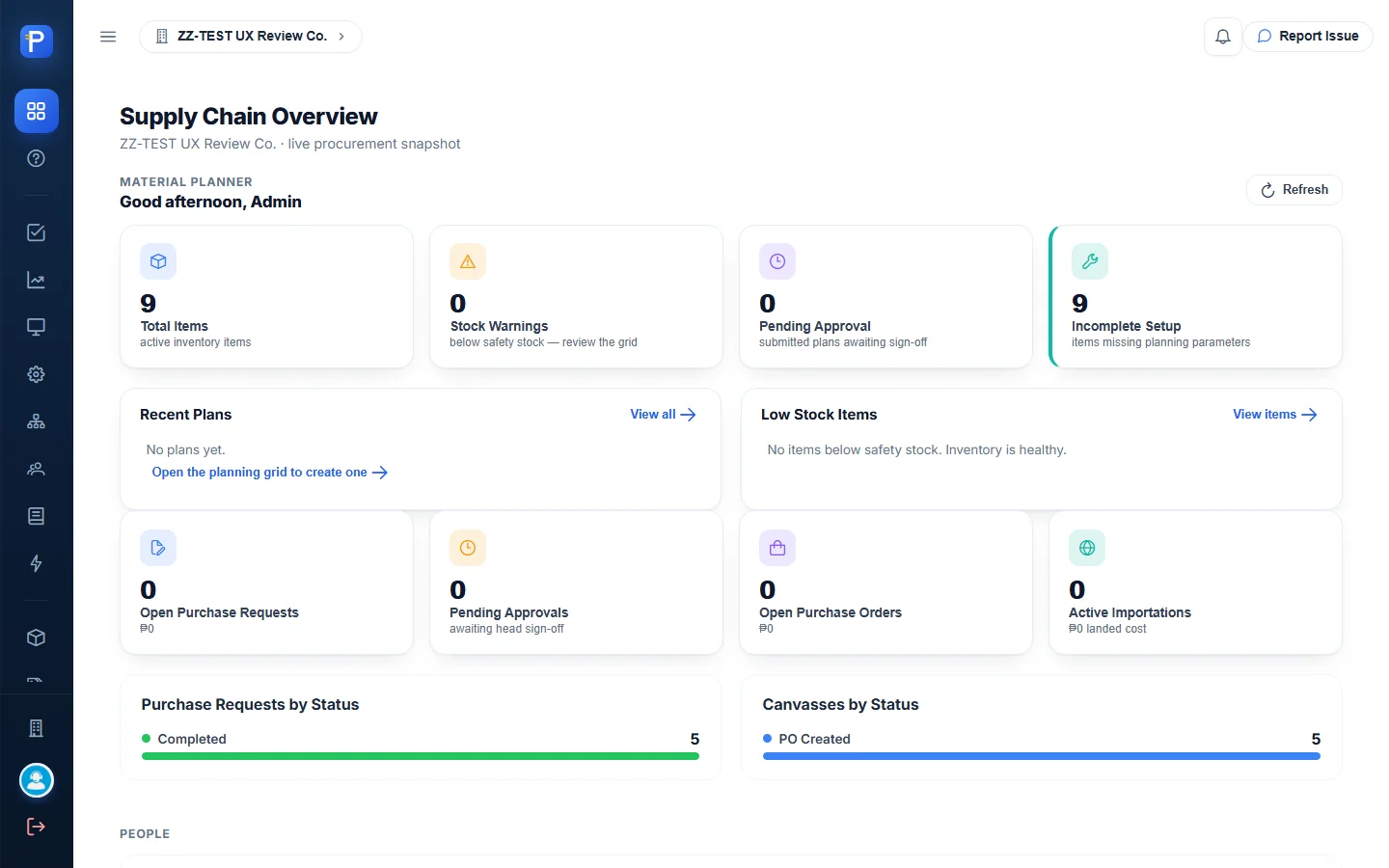
Task: Open notifications bell icon
Action: 1223,37
